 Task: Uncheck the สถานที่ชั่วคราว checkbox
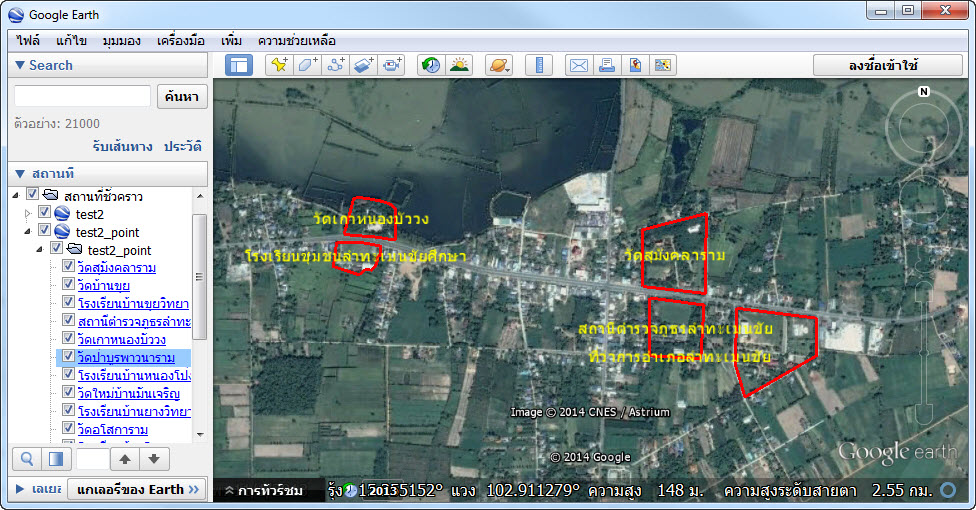point(32,194)
